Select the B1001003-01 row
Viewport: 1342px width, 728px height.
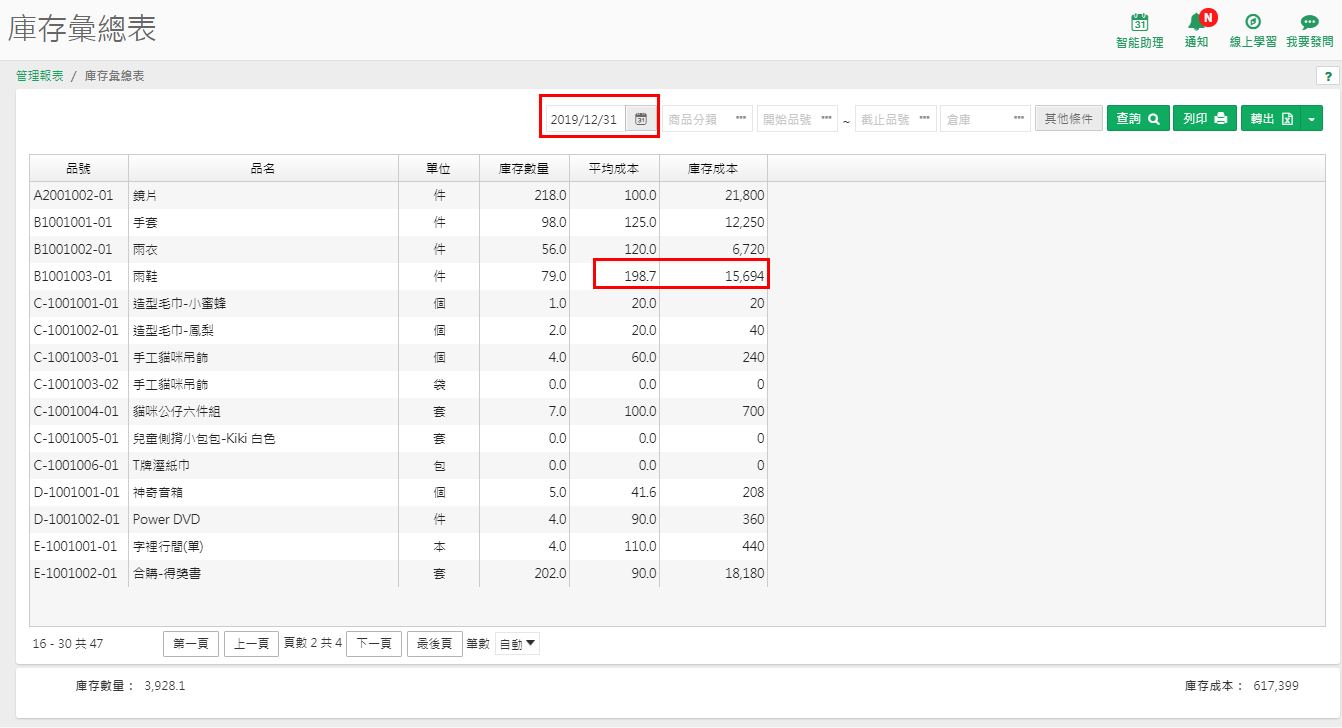398,276
